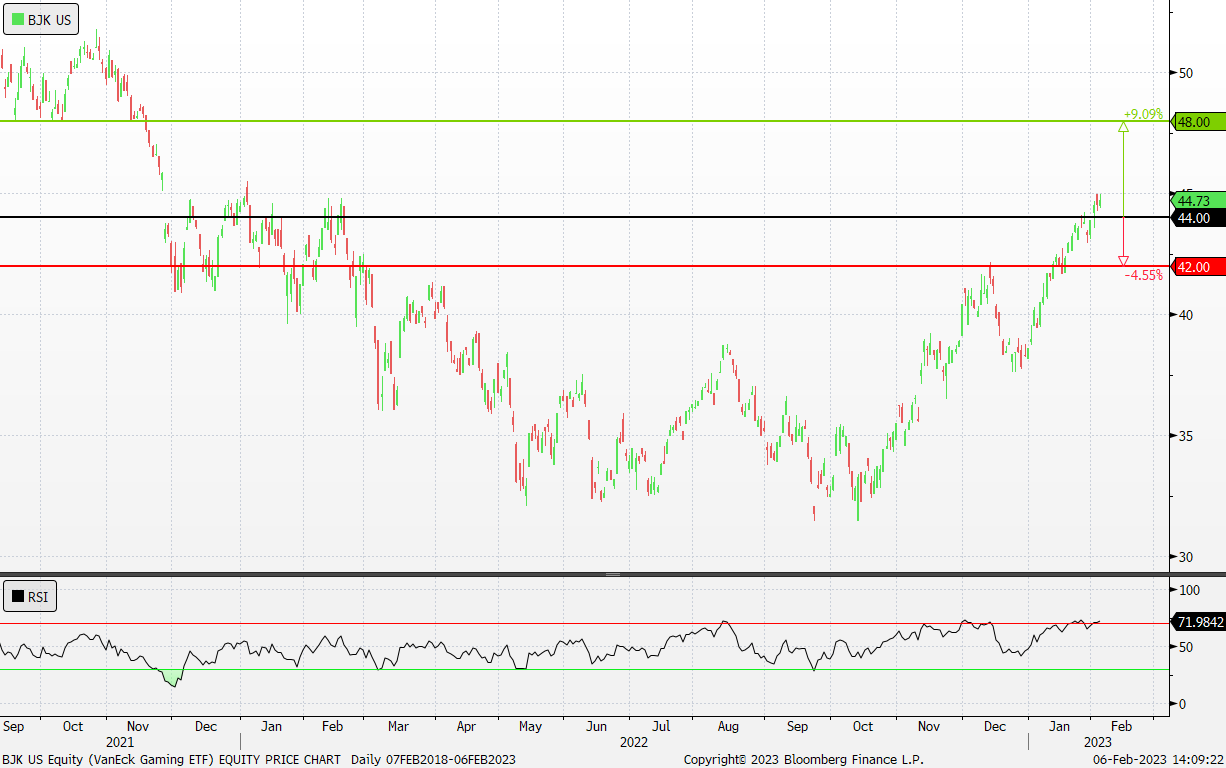Click the 2021 year axis label

tap(119, 742)
